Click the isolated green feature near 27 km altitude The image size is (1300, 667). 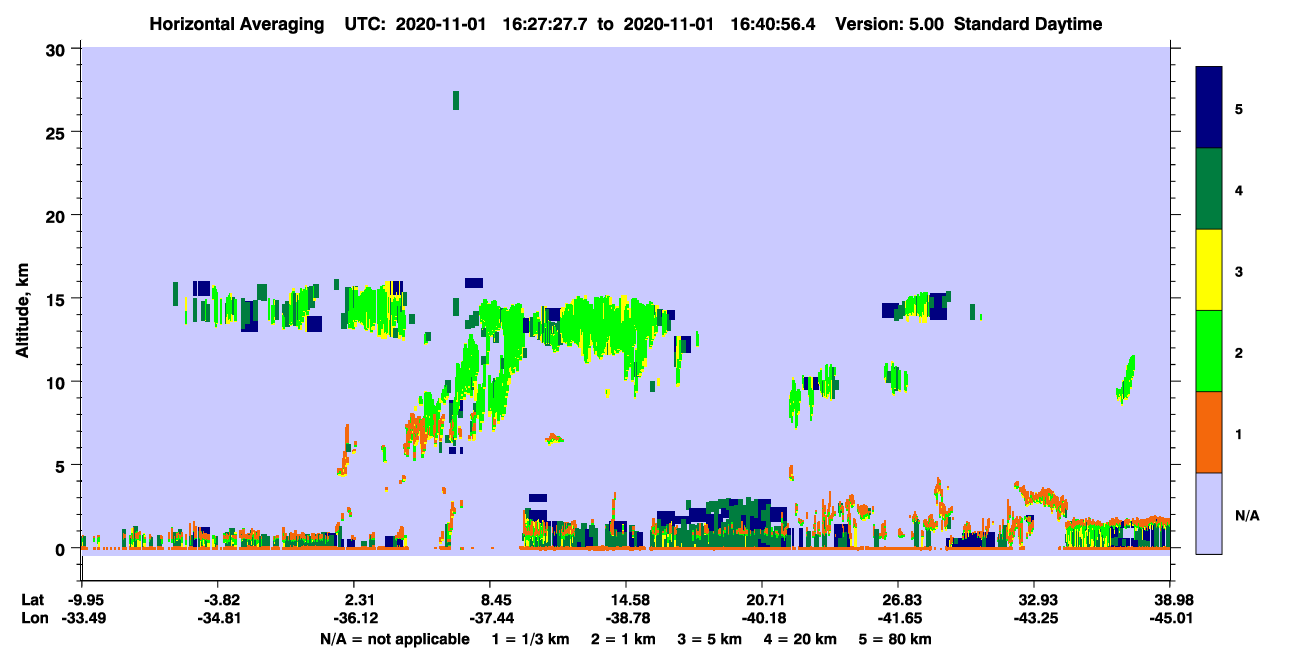456,100
